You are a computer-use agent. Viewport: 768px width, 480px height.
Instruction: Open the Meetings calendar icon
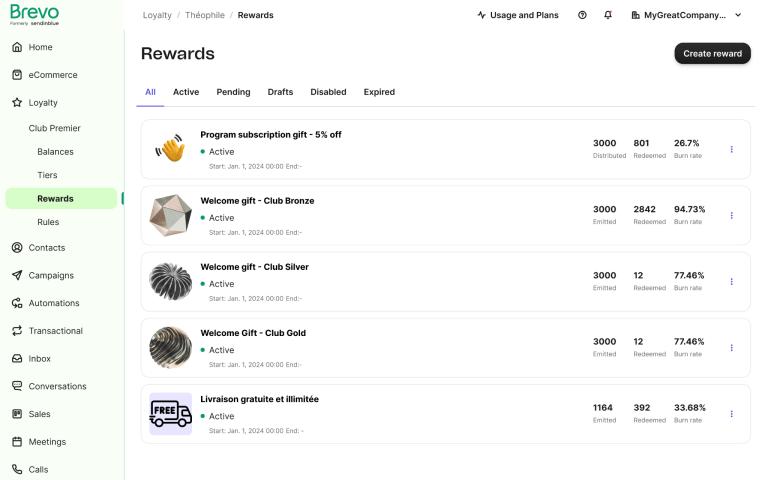pyautogui.click(x=17, y=442)
